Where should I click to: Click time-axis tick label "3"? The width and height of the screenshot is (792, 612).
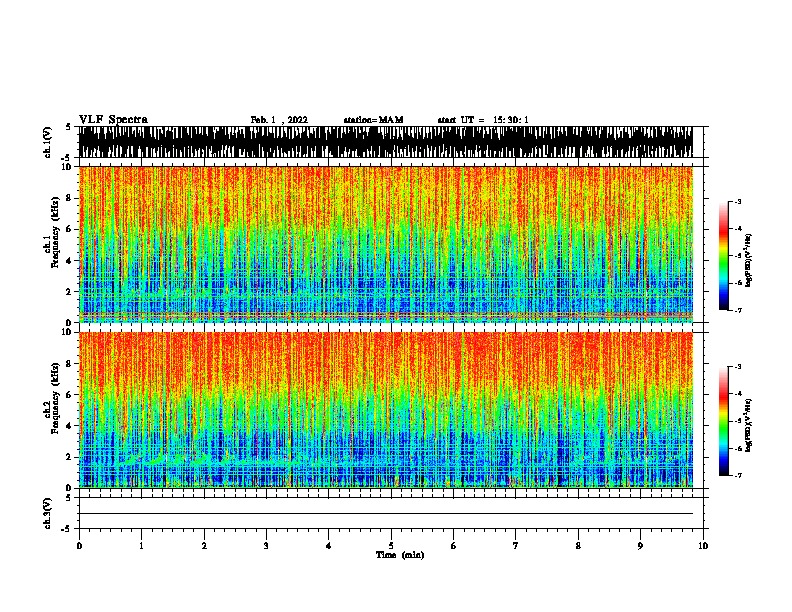[x=266, y=546]
